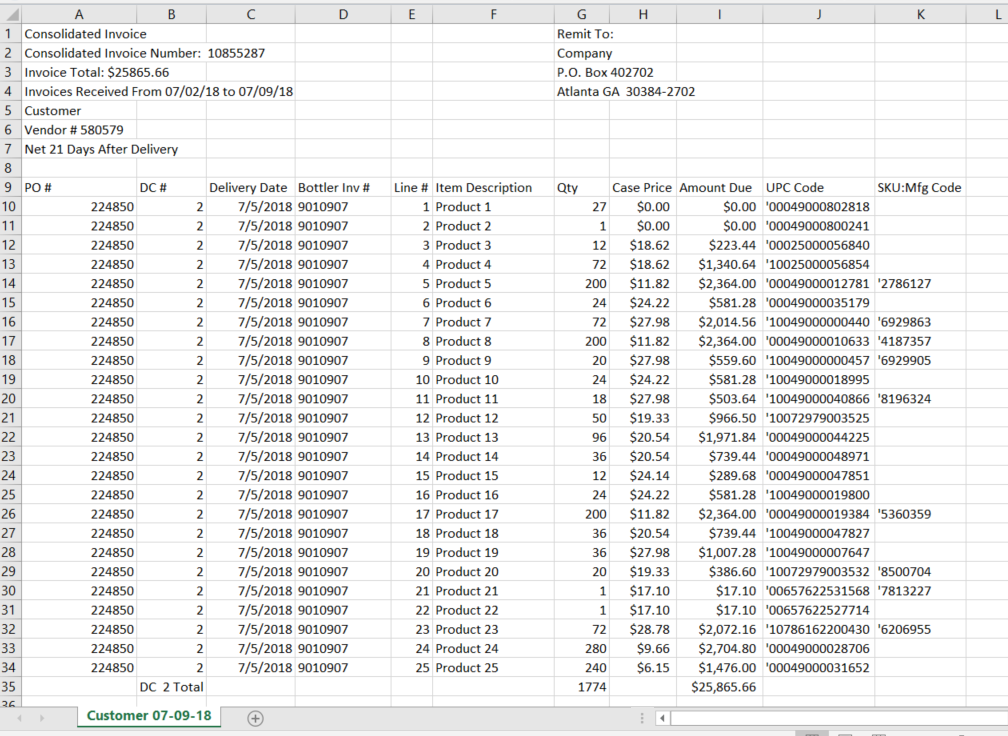The height and width of the screenshot is (736, 1008).
Task: Select the Vendor # 580579 cell
Action: 79,129
